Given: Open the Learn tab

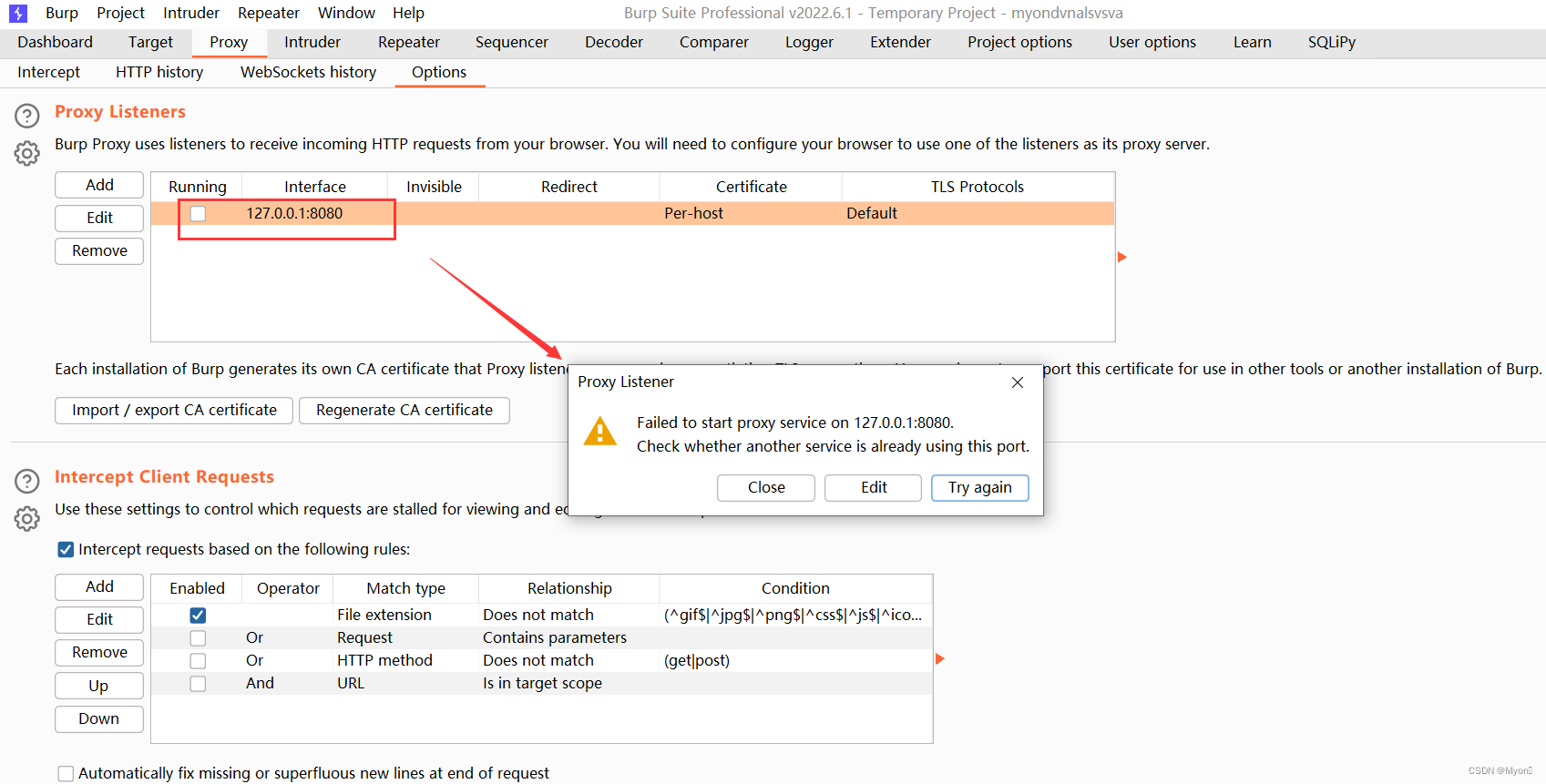Looking at the screenshot, I should click(x=1253, y=42).
